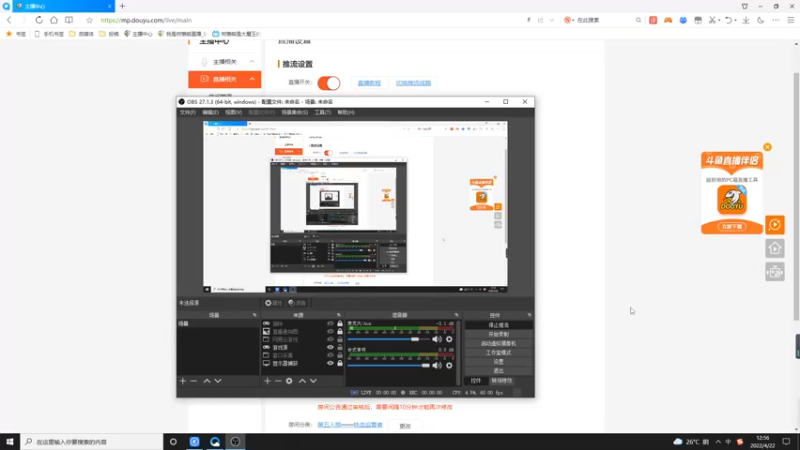Expand address bar dropdown arrow
Screen dimensions: 800x450
[552, 20]
